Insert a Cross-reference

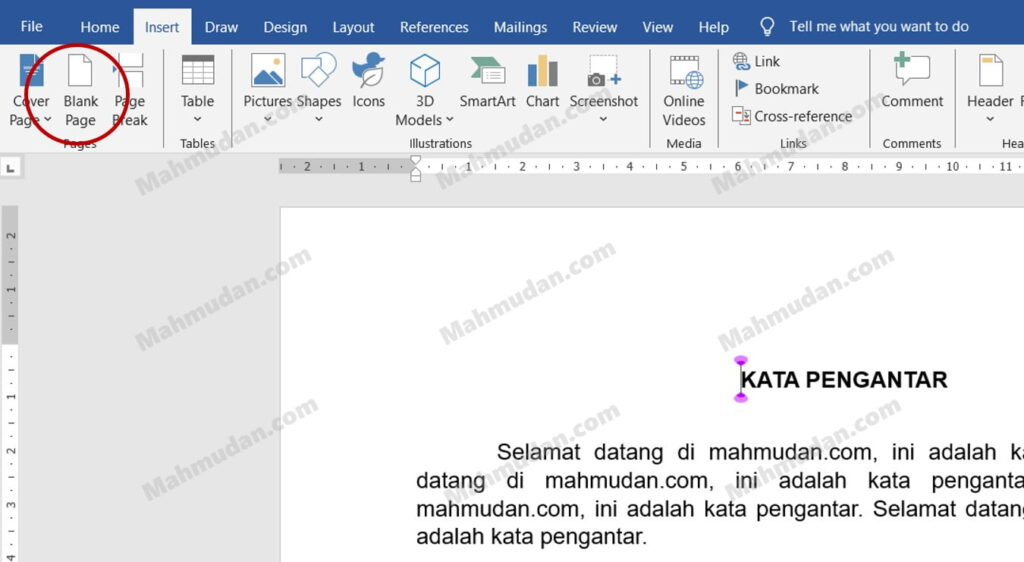click(x=792, y=116)
